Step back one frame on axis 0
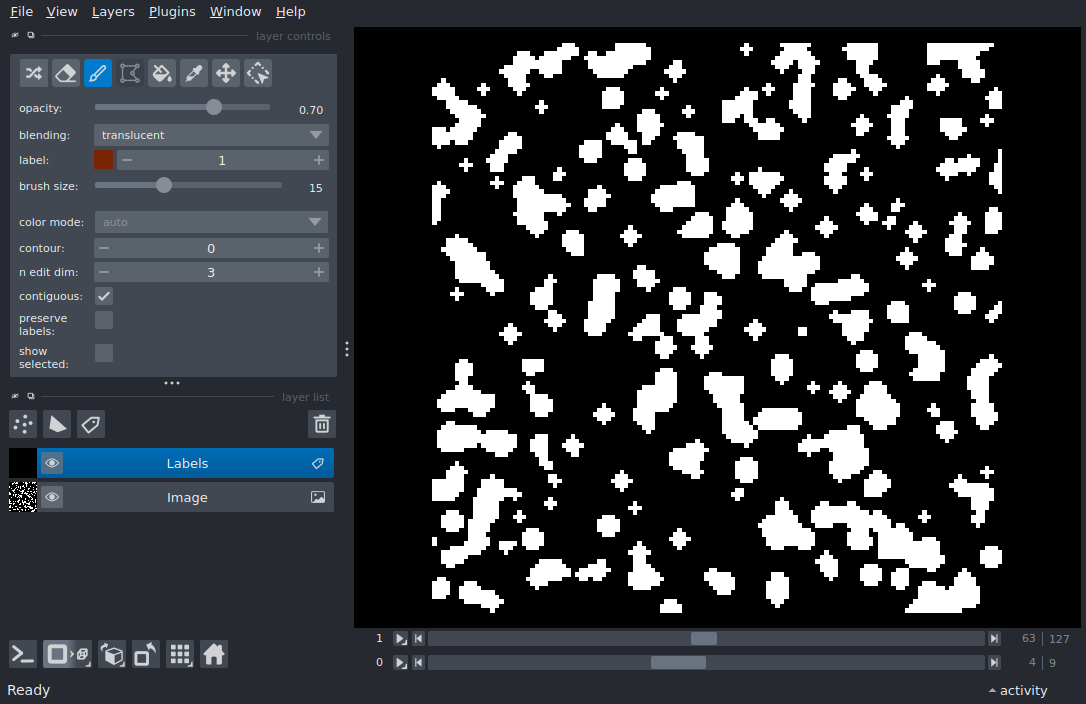 (418, 662)
